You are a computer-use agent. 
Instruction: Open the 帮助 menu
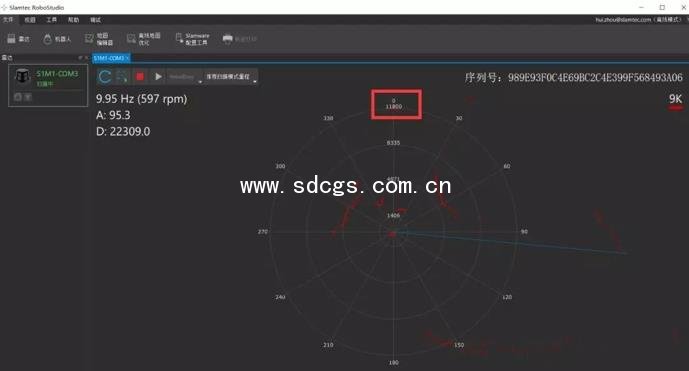pyautogui.click(x=73, y=20)
